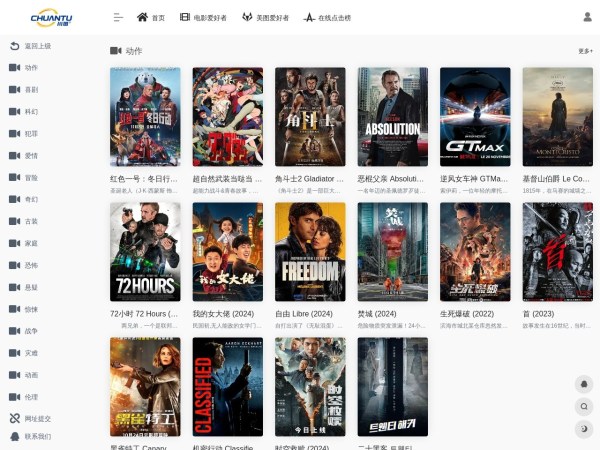Toggle dark mode with the moon icon
This screenshot has width=600, height=450.
[585, 428]
